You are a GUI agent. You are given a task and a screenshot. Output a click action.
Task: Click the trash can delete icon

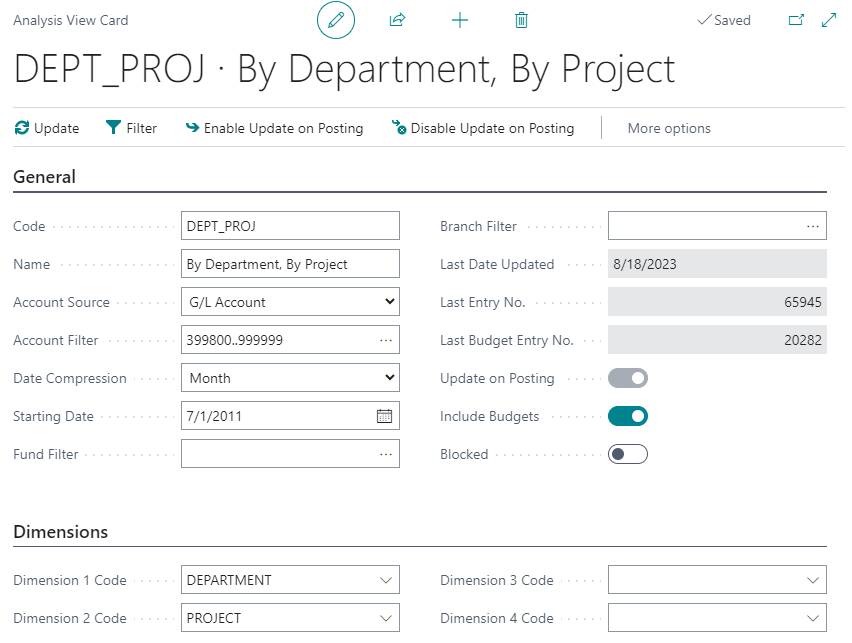[x=521, y=20]
